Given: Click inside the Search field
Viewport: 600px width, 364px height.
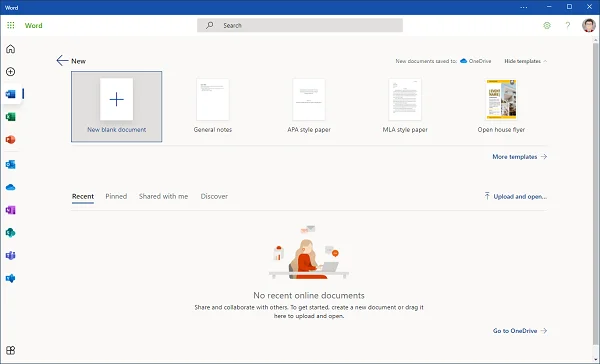Looking at the screenshot, I should [x=300, y=25].
